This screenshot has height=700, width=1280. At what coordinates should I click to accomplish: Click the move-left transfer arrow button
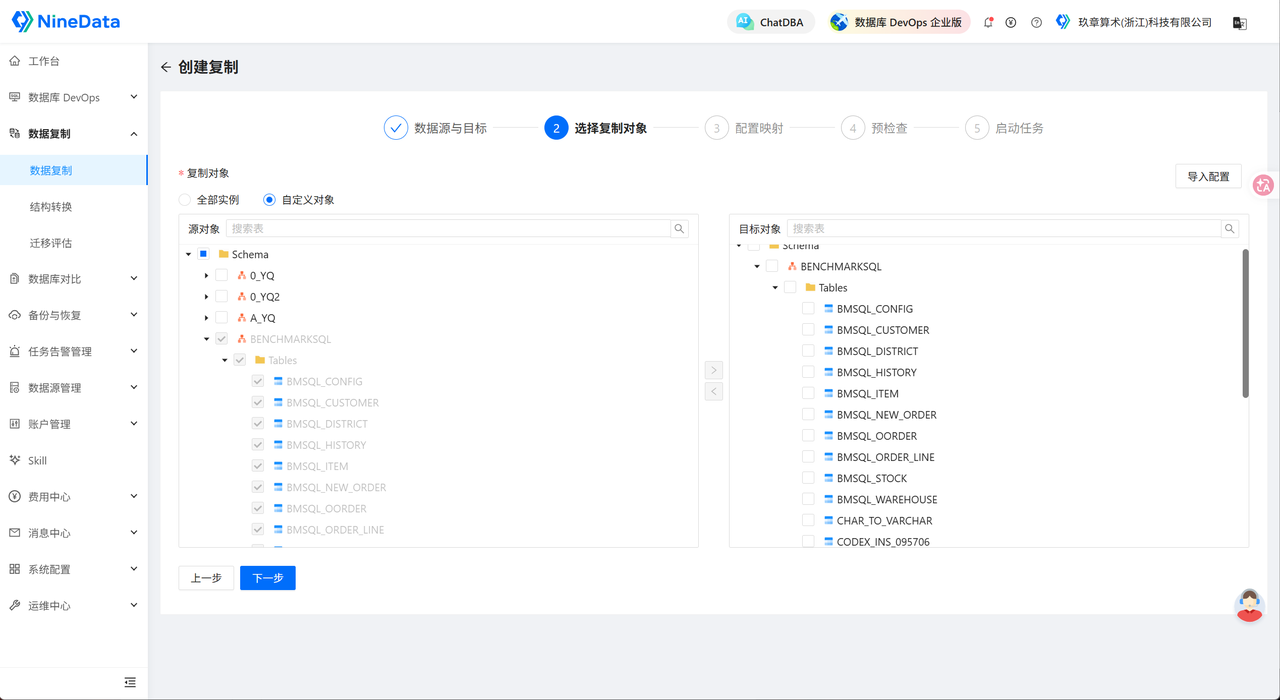[714, 392]
